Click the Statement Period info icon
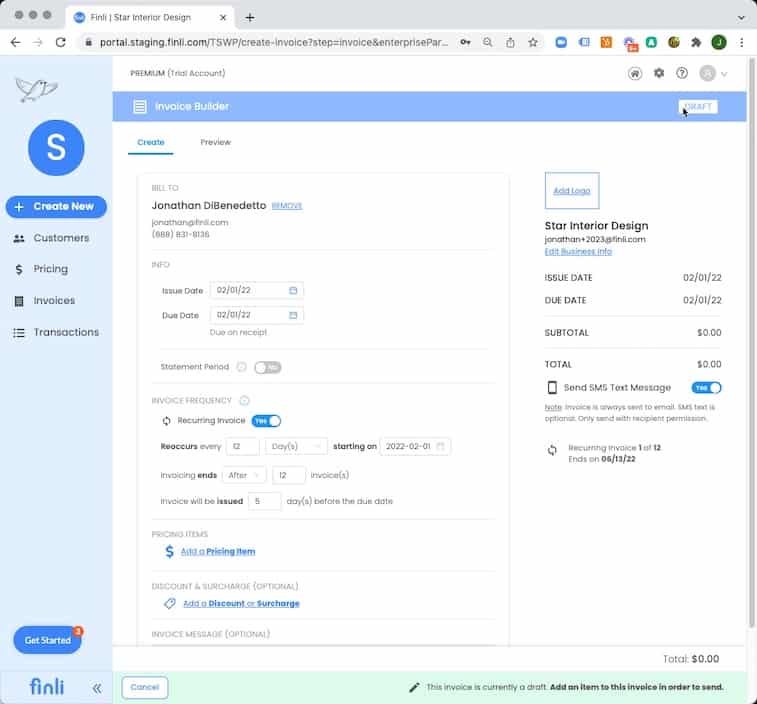The image size is (757, 704). coord(241,367)
